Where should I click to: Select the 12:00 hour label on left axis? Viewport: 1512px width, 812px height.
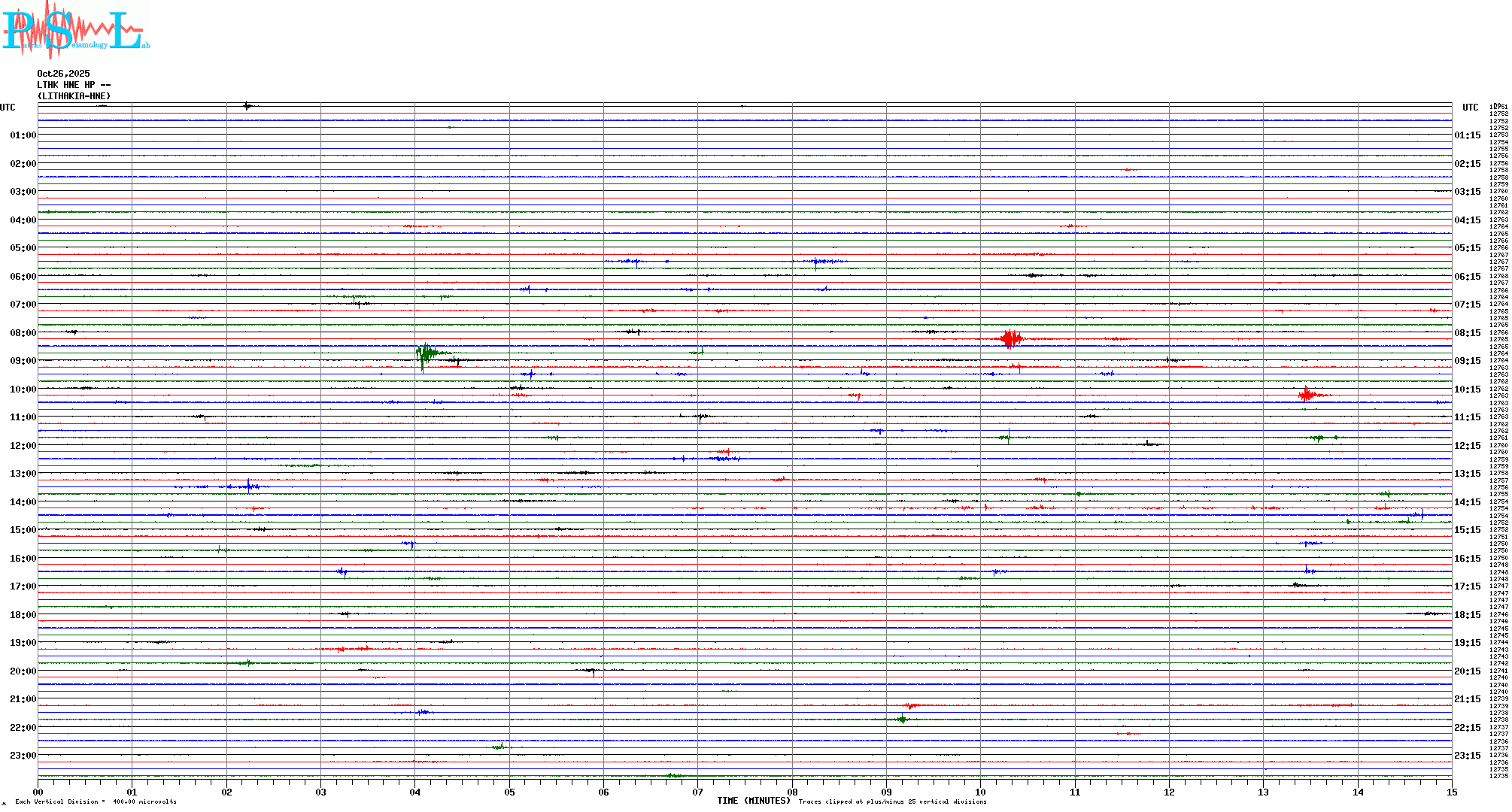pos(23,446)
